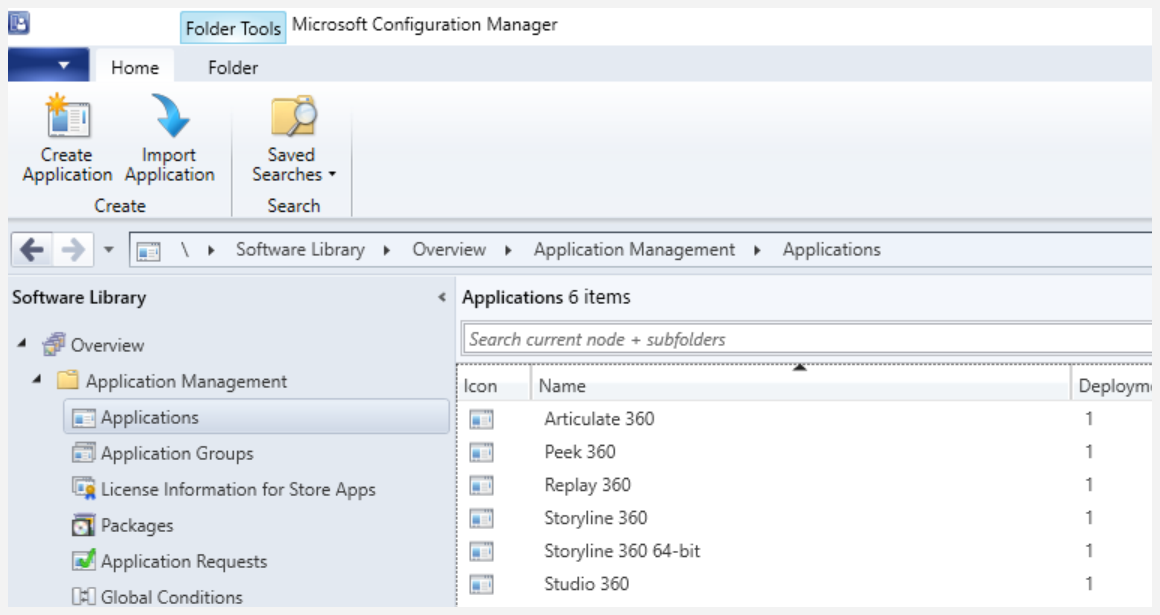Select the Peek 360 row name
Screen dimensions: 1160x615
580,451
